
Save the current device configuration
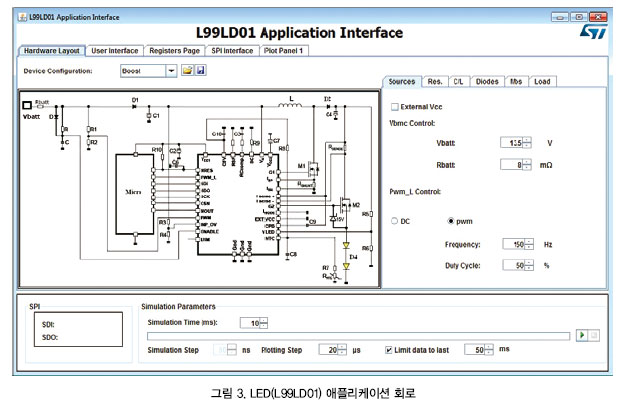(x=200, y=71)
